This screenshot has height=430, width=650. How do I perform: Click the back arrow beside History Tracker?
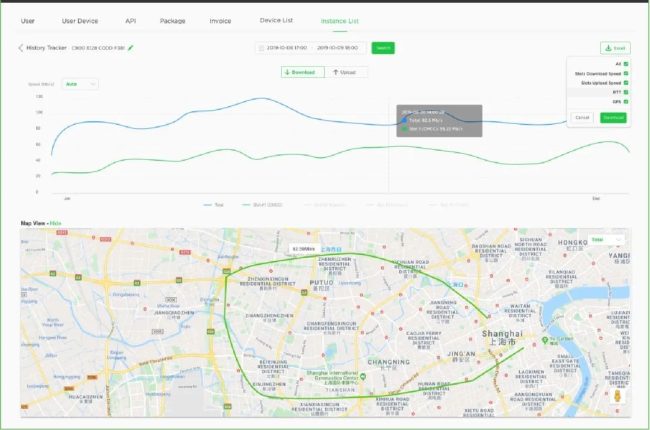[x=21, y=47]
